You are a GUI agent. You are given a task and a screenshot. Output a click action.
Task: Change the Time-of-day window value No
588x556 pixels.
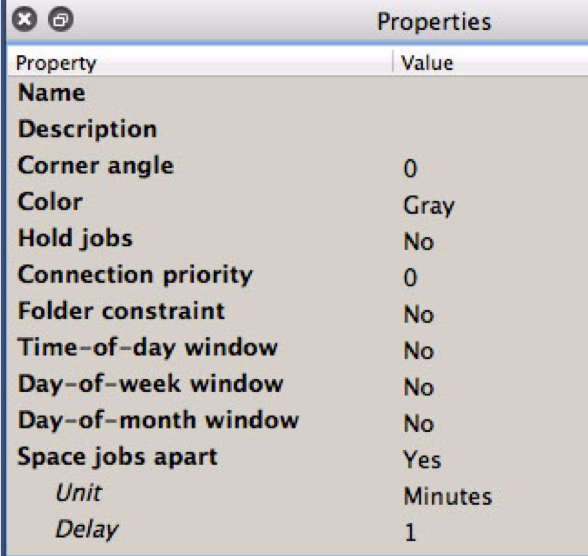(419, 351)
